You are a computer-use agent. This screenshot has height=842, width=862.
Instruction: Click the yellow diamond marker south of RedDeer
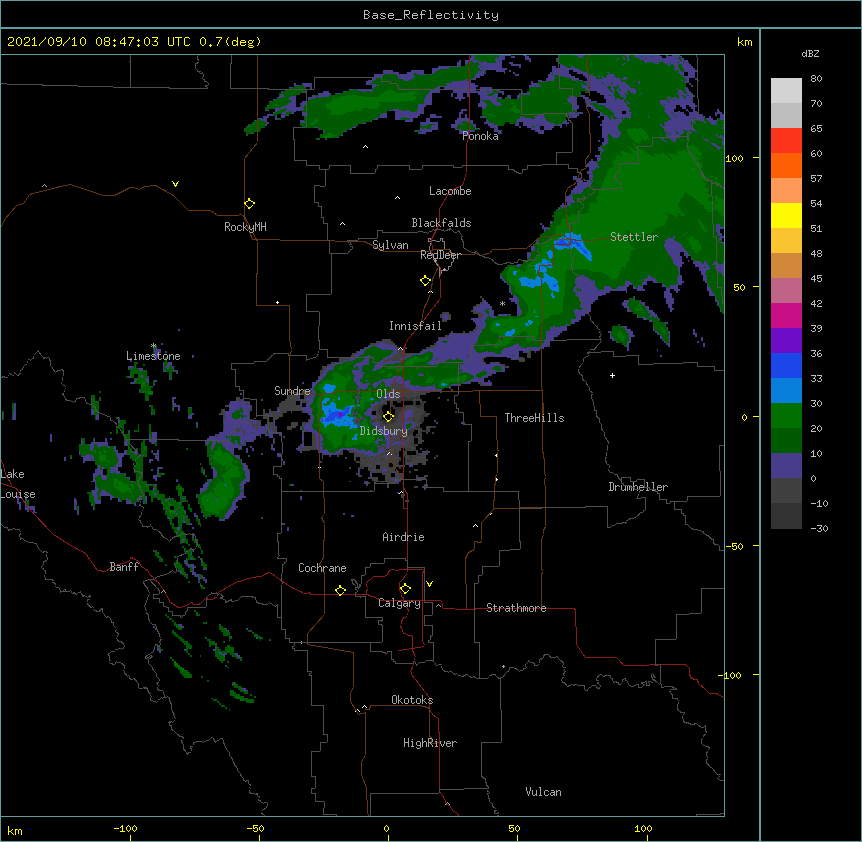pyautogui.click(x=425, y=280)
